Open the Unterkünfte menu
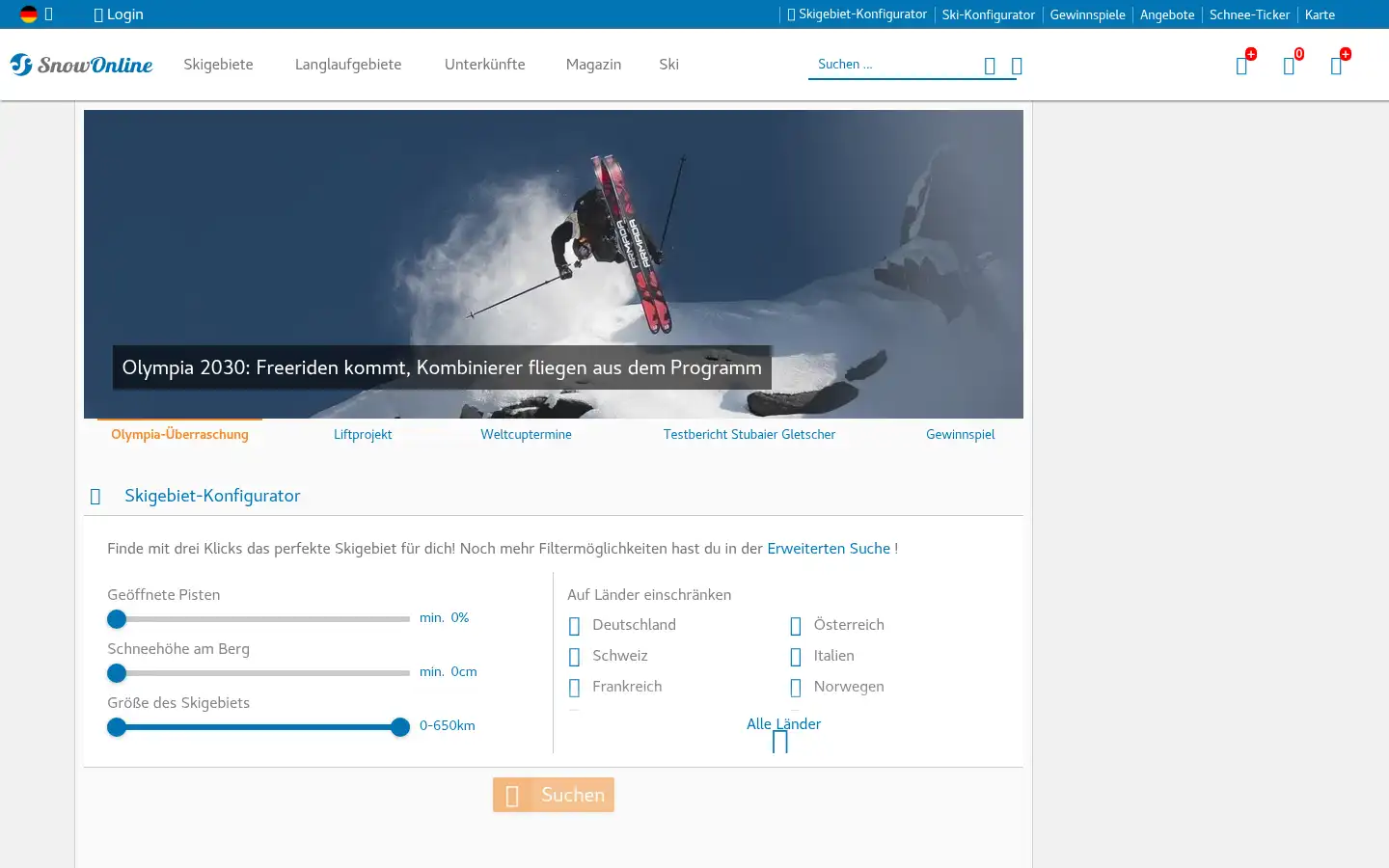 485,65
